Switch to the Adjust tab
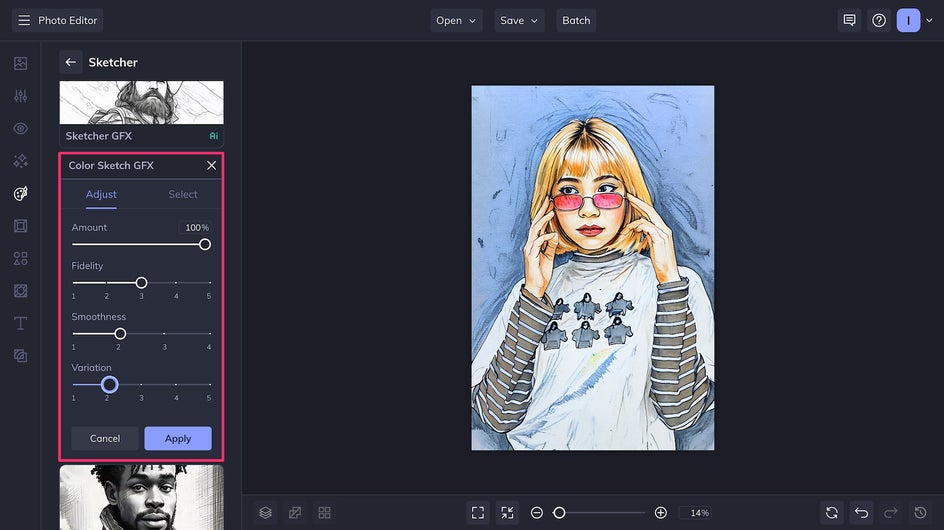Screen dimensions: 944x530 click(101, 195)
